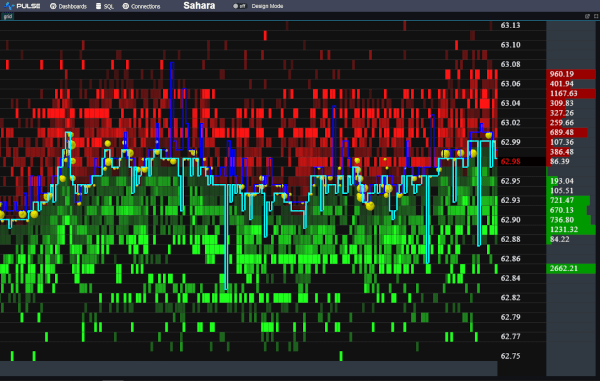
Task: Click the red 62.98 current price label
Action: [510, 161]
